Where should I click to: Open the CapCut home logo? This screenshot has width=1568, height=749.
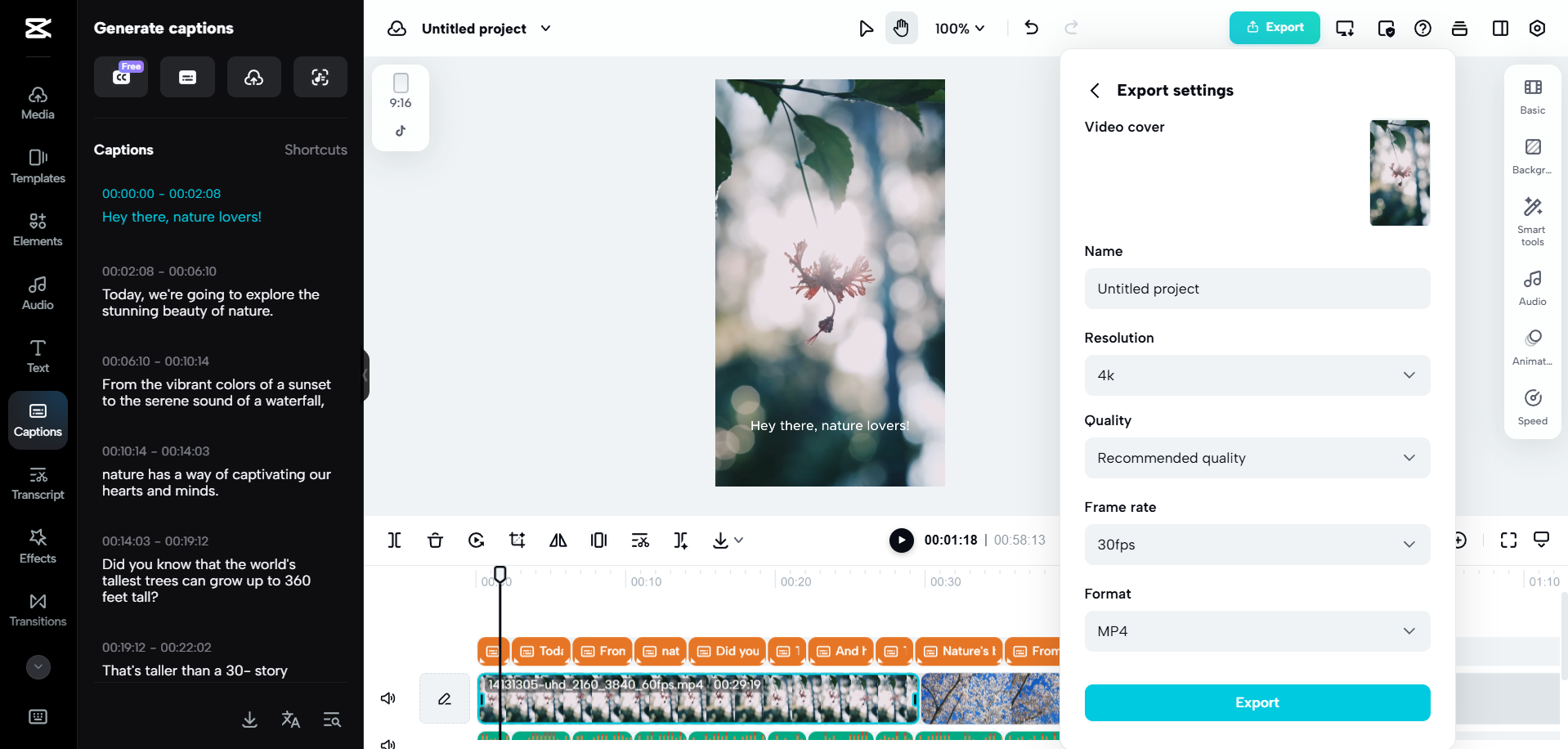38,29
